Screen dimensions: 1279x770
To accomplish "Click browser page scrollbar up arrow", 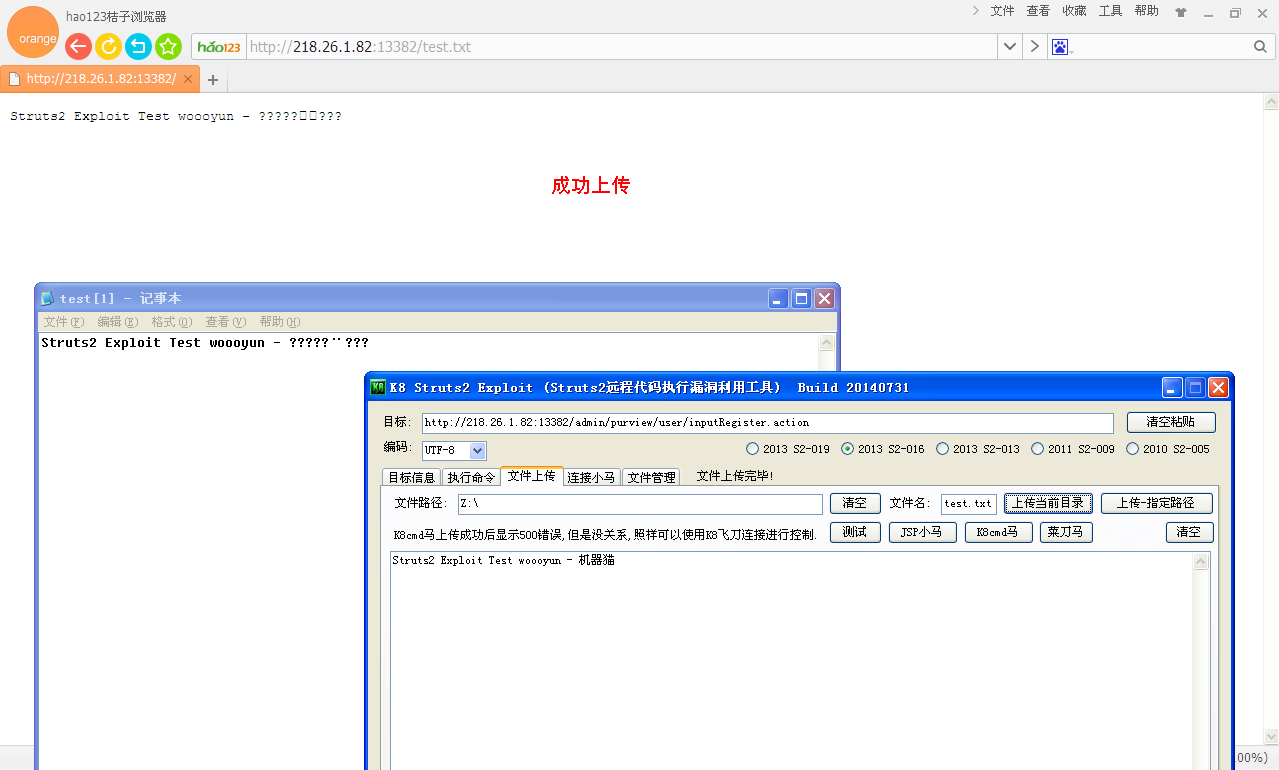I will [x=1271, y=101].
